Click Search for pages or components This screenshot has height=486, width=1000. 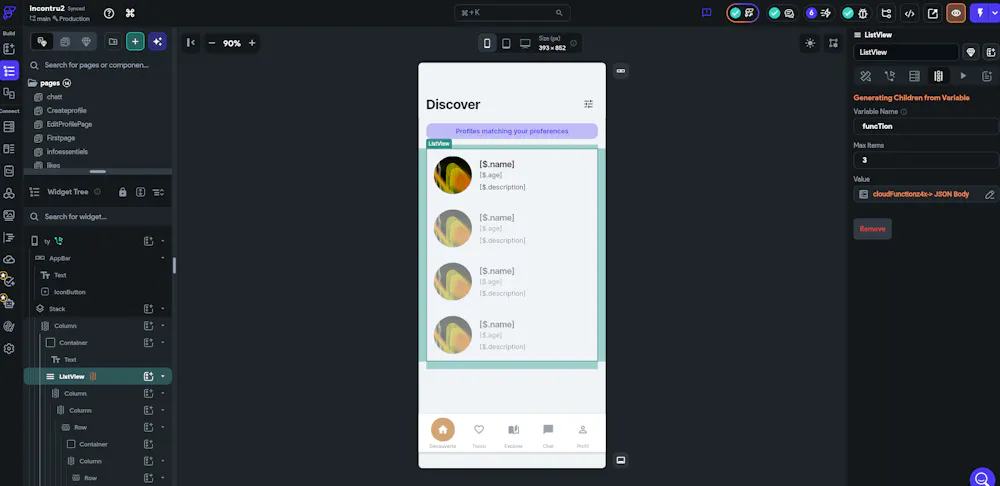97,65
